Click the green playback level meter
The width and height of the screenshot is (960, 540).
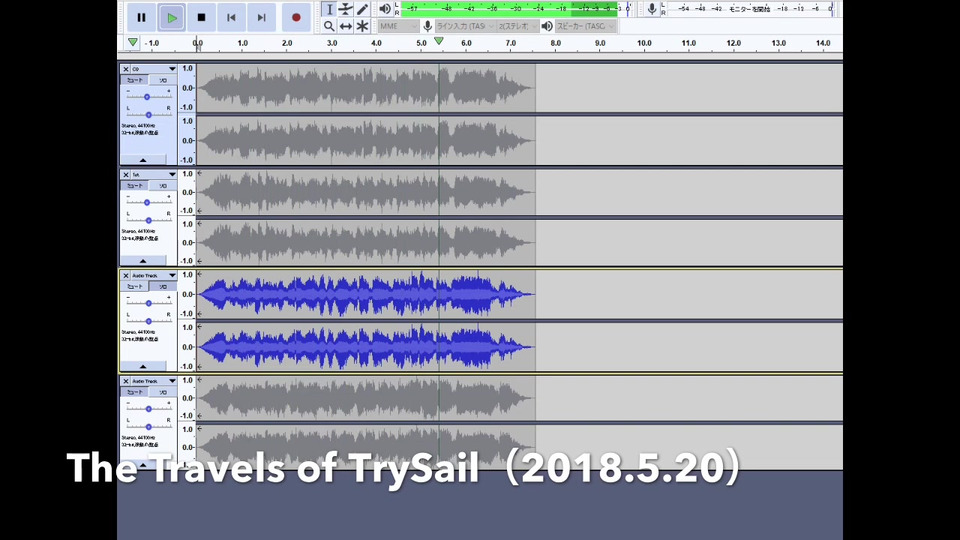coord(515,9)
